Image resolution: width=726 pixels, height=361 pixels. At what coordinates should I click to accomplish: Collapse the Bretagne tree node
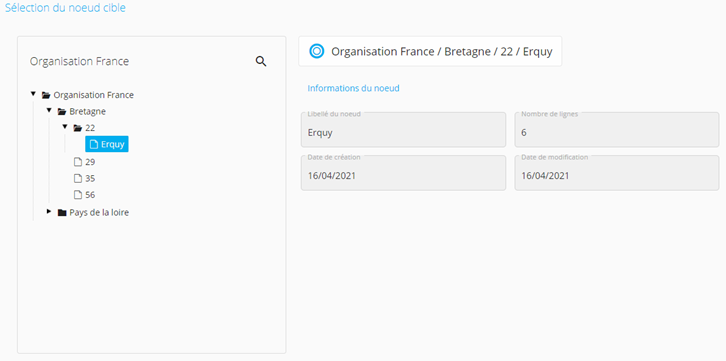[49, 111]
